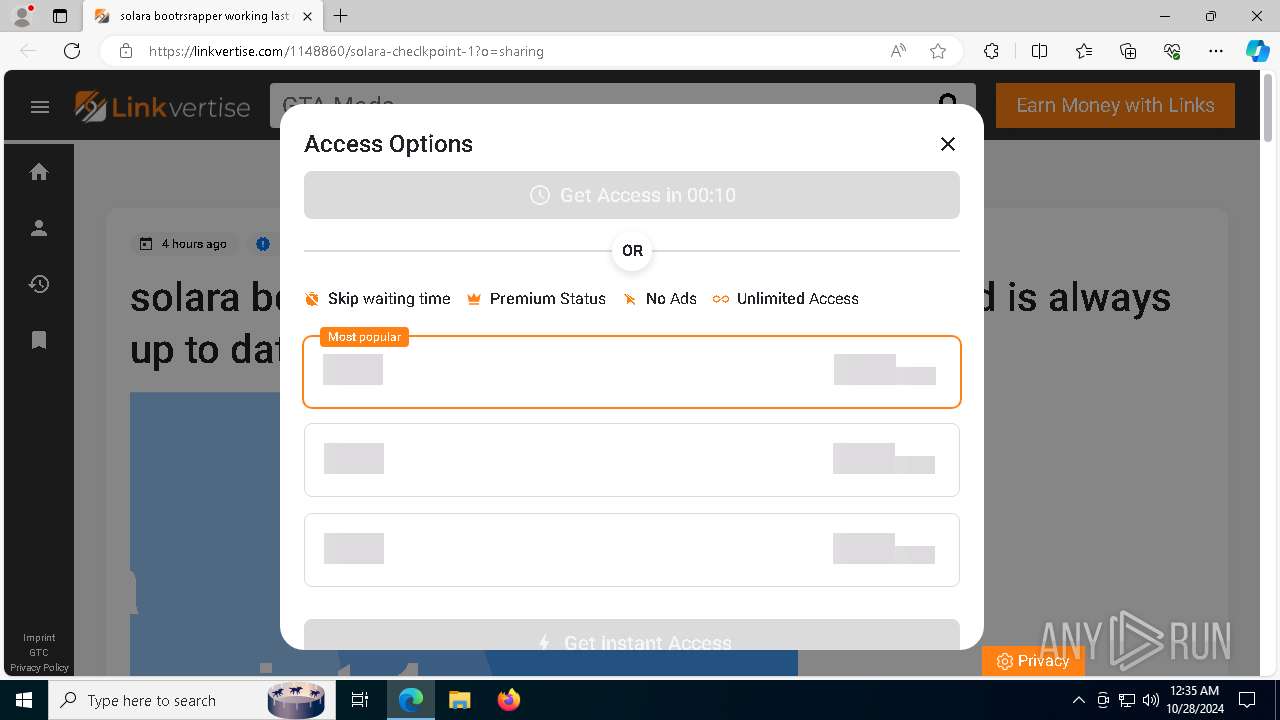The height and width of the screenshot is (720, 1280).
Task: View site information lock icon
Action: (x=126, y=51)
